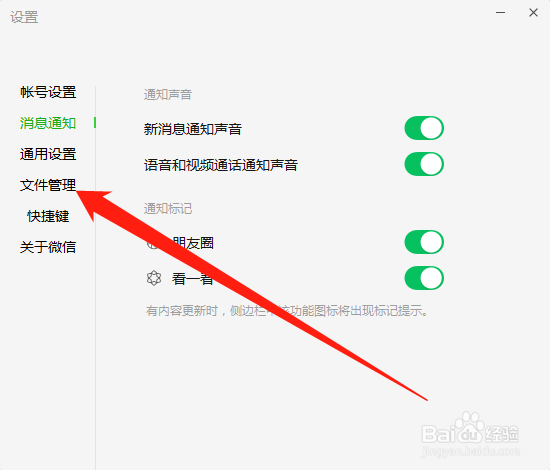The width and height of the screenshot is (550, 470).
Task: Click the 通知声音 section heading
Action: (168, 94)
